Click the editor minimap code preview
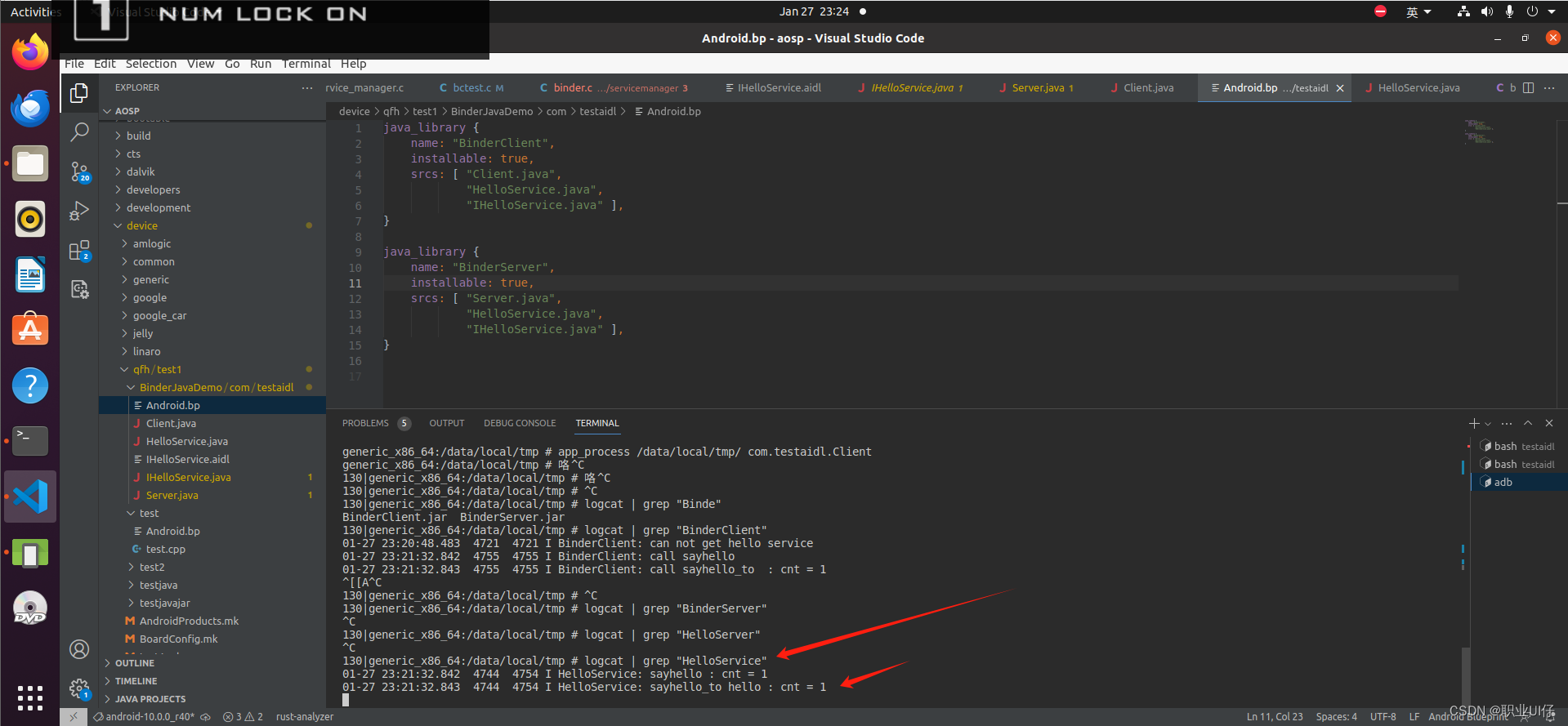This screenshot has width=1568, height=726. point(1479,131)
